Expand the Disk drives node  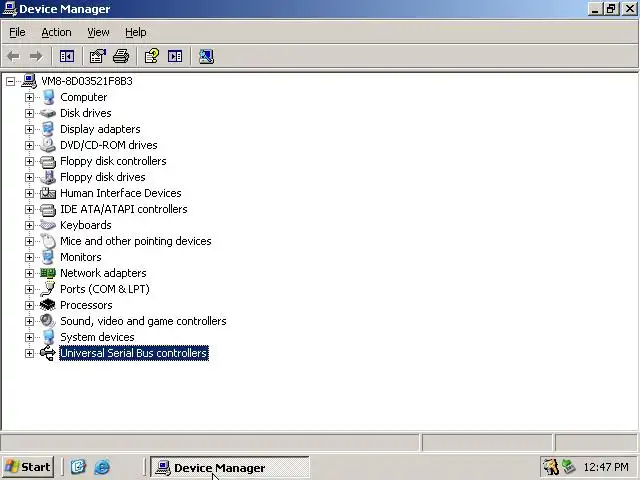[29, 113]
